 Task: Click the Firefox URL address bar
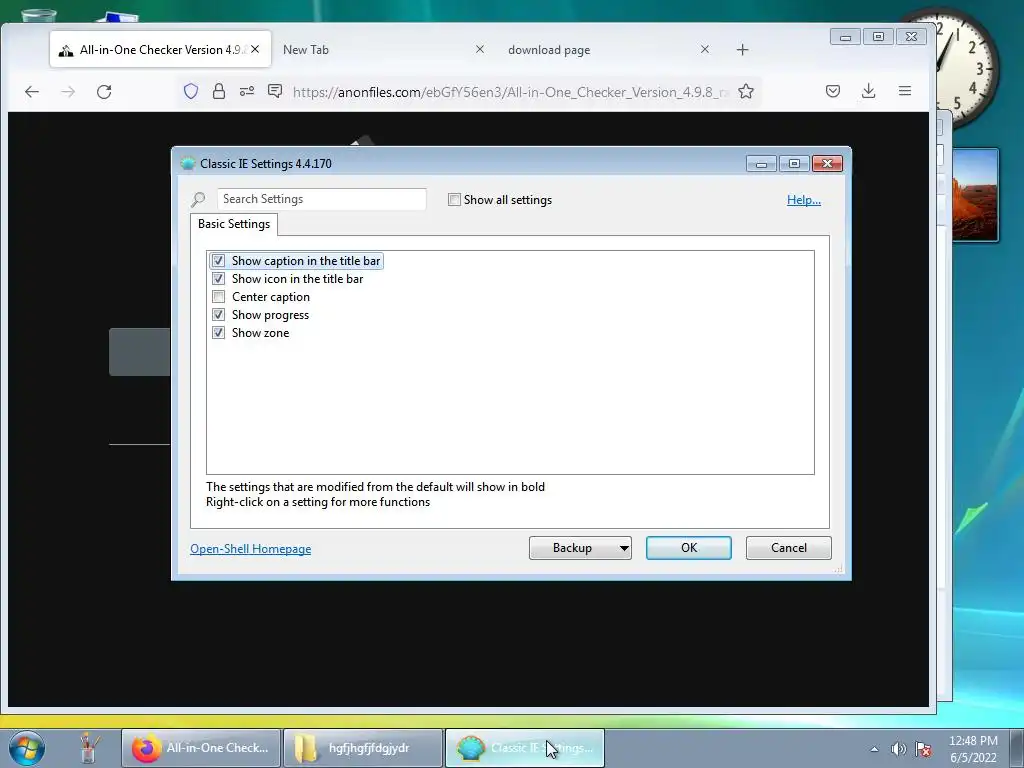[509, 92]
